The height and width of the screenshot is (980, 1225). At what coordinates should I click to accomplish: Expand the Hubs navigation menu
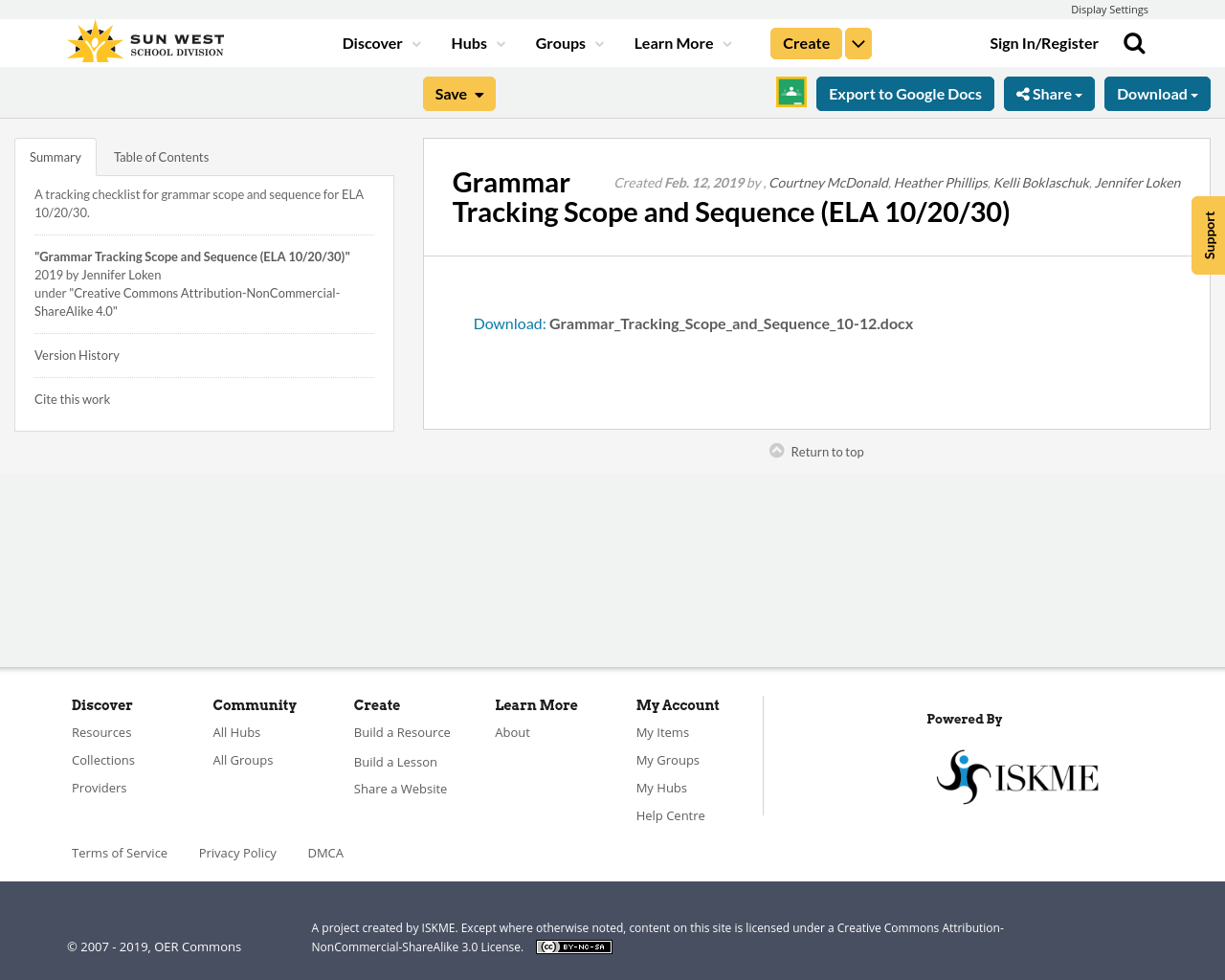pos(478,42)
